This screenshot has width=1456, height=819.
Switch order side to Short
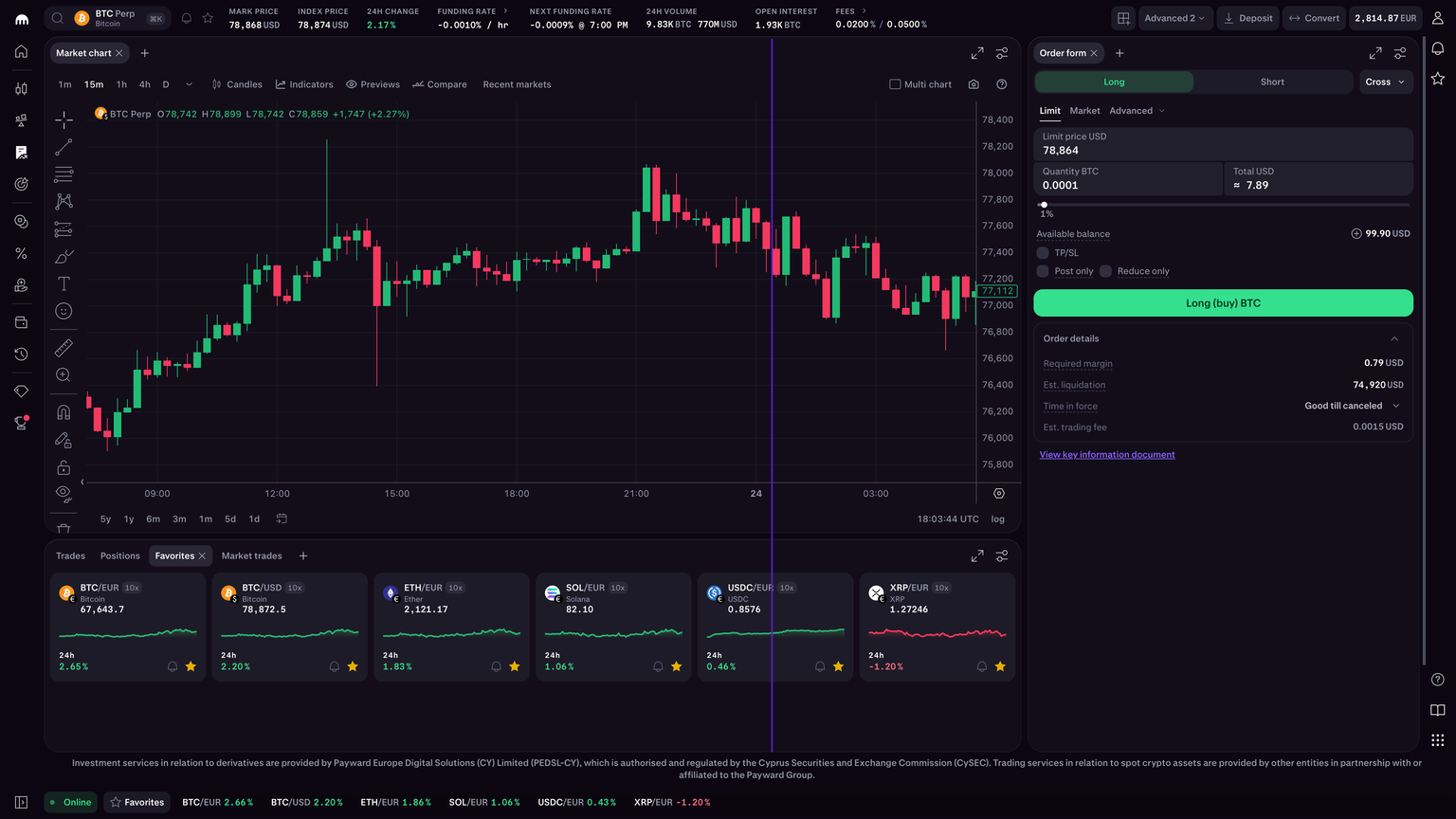1272,82
